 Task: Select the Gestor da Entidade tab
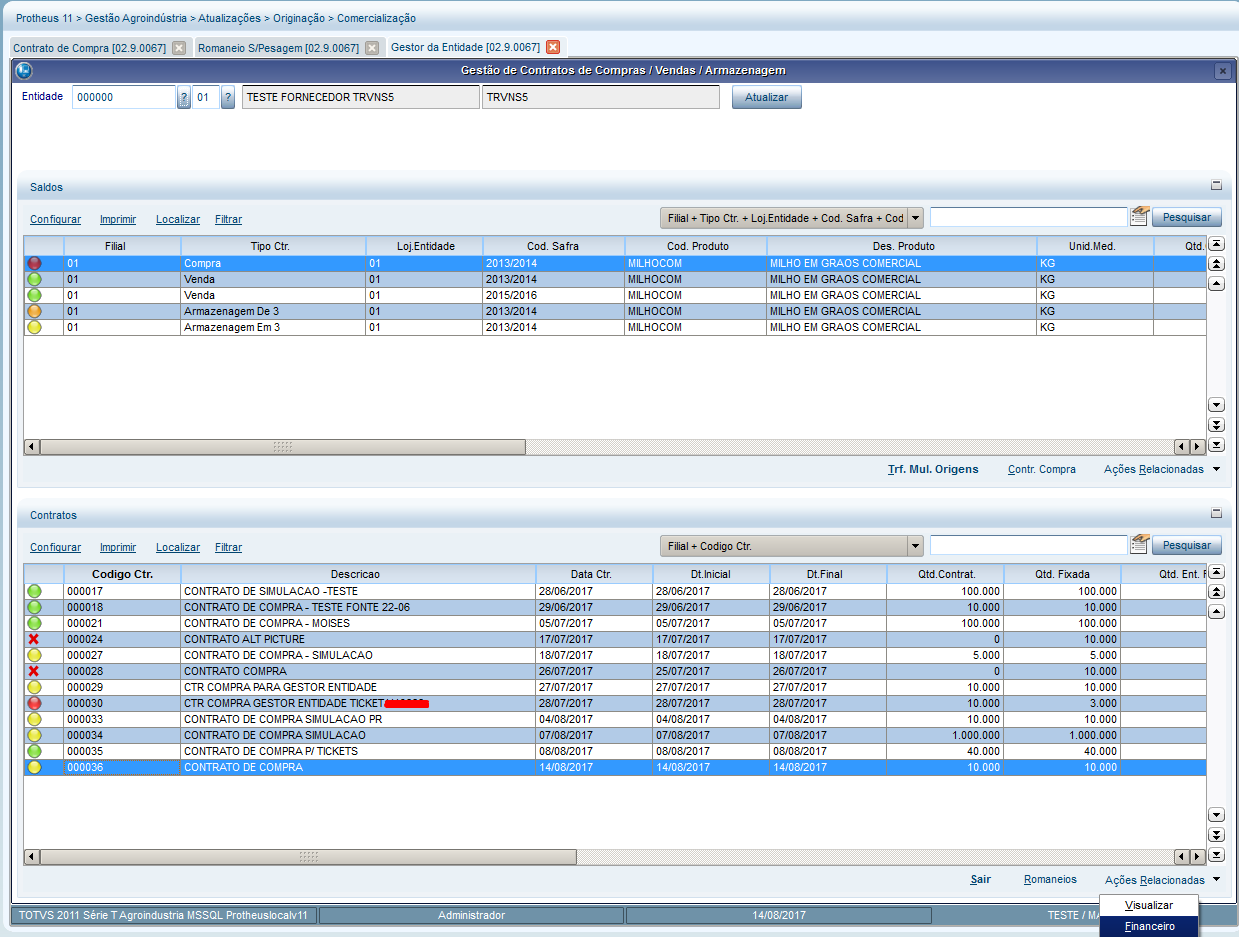coord(465,47)
